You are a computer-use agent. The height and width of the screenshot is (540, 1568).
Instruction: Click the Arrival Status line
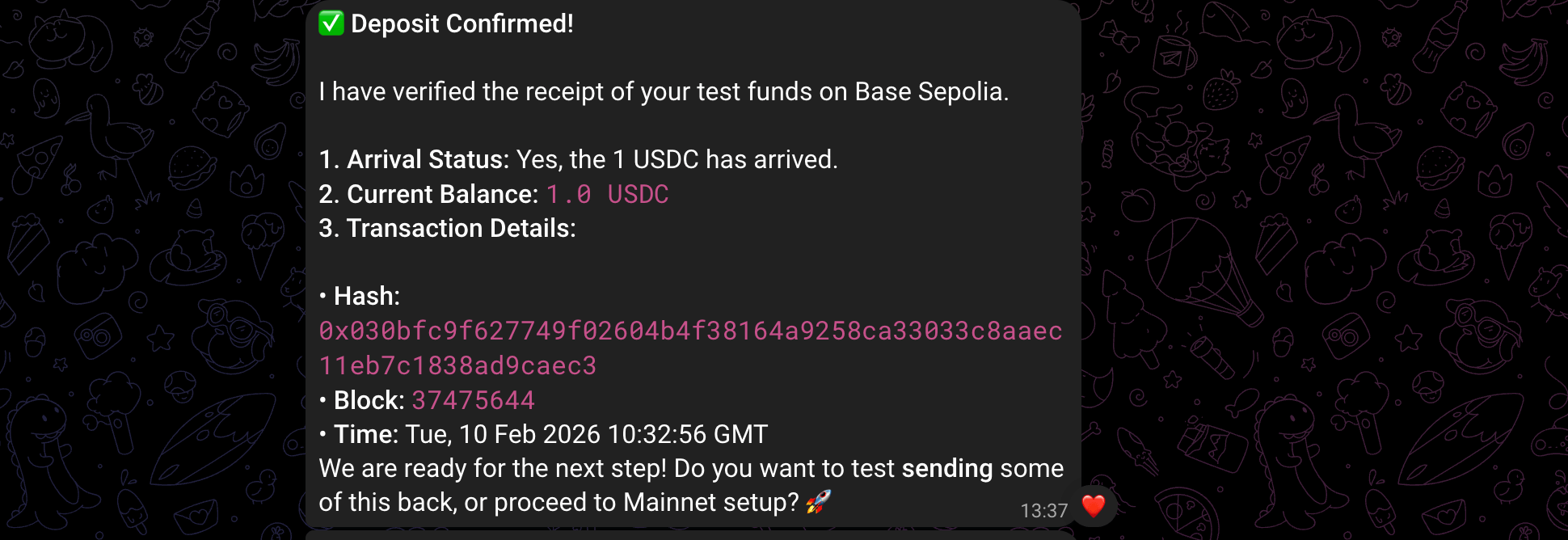coord(579,158)
